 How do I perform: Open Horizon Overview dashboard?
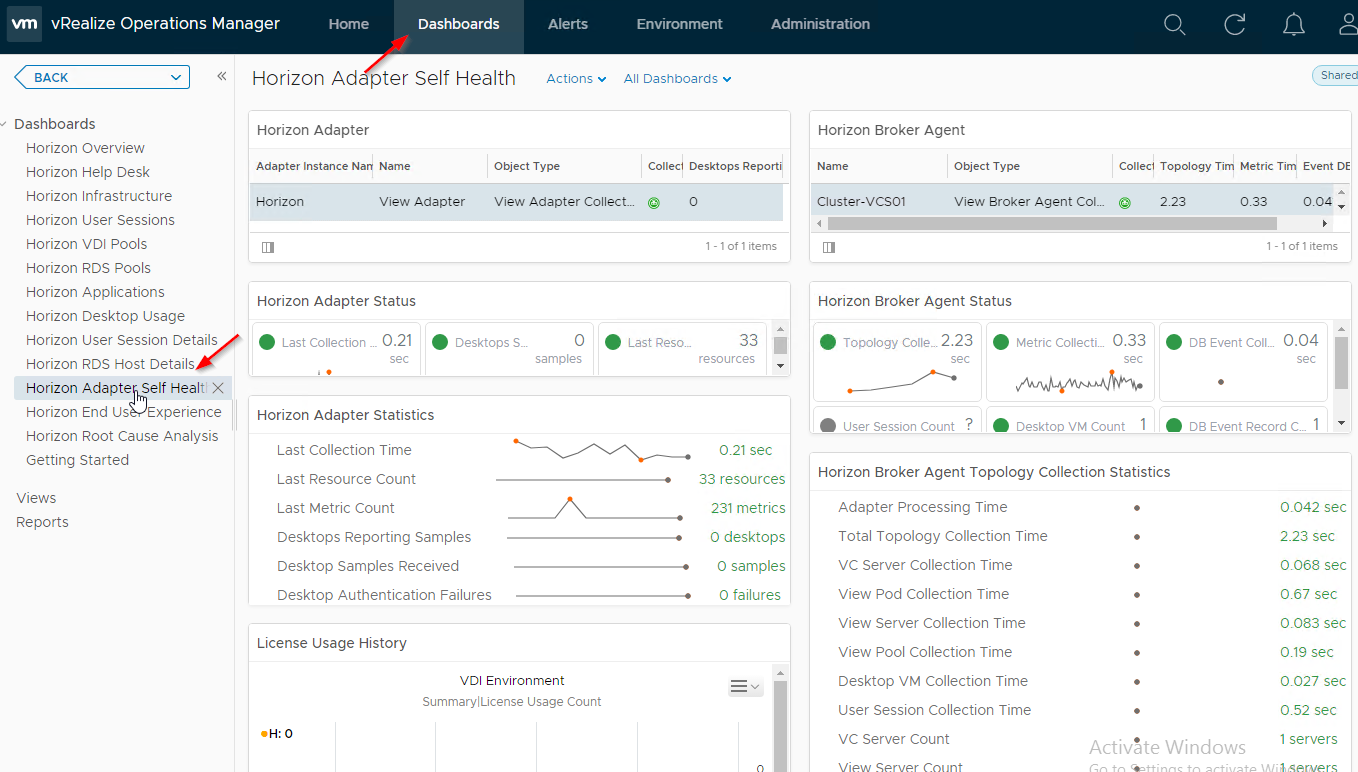[x=85, y=148]
